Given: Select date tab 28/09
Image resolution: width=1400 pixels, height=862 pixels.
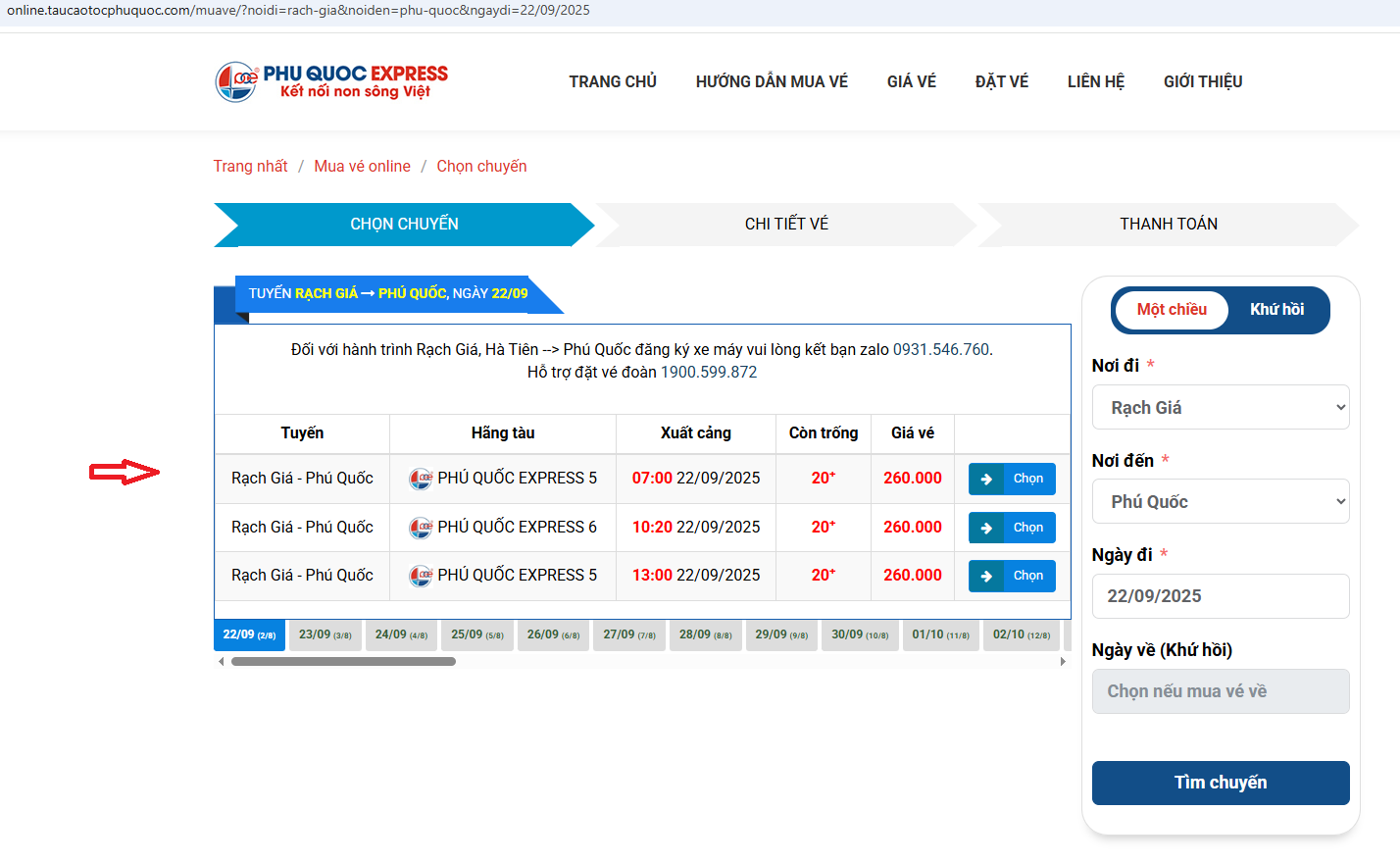Looking at the screenshot, I should click(x=706, y=635).
